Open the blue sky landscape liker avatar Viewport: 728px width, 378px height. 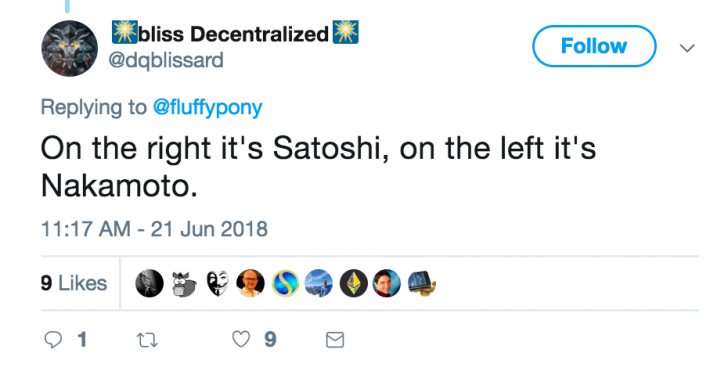point(319,283)
